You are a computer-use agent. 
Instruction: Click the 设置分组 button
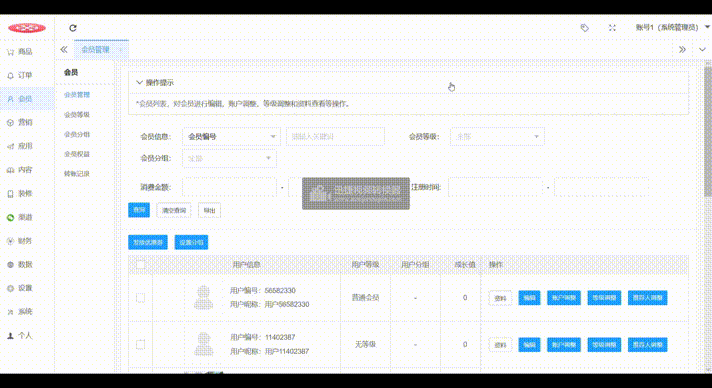(191, 242)
